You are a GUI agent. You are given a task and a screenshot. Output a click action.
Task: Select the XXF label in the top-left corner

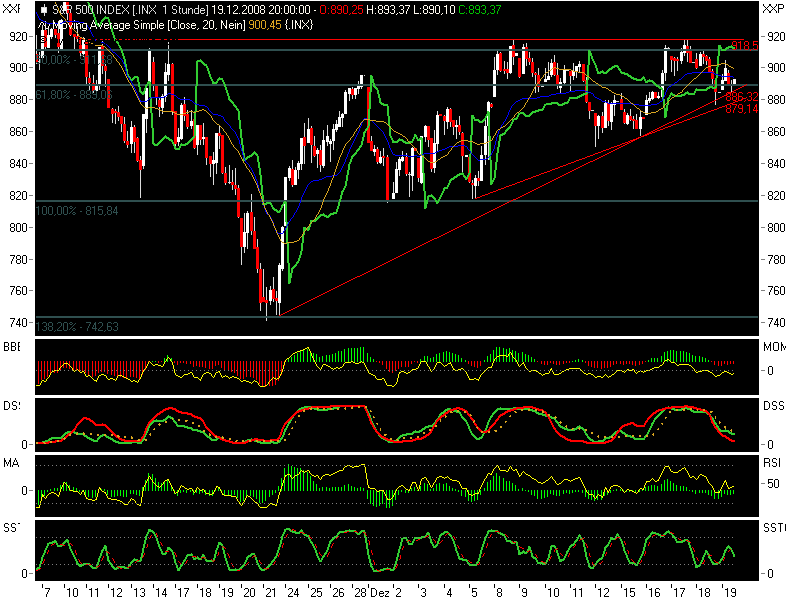(10, 9)
